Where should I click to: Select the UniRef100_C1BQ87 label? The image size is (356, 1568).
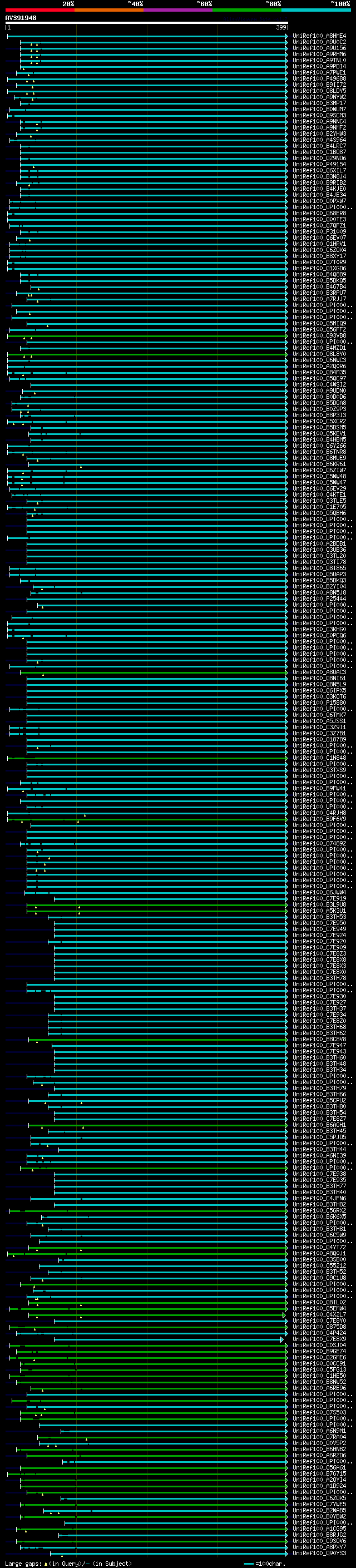[319, 152]
